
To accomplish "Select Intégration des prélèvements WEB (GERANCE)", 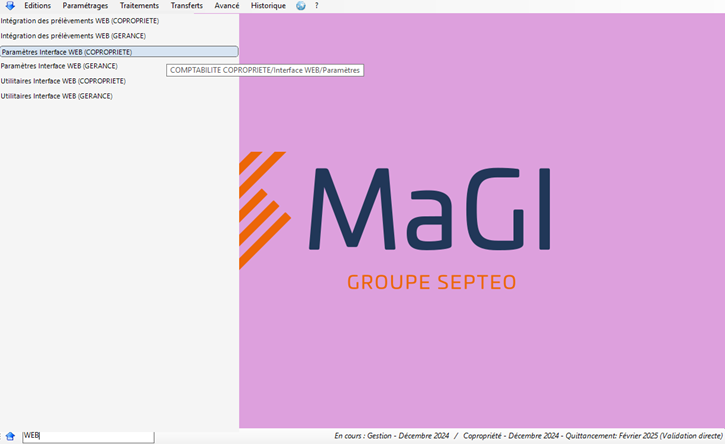I will (x=73, y=36).
